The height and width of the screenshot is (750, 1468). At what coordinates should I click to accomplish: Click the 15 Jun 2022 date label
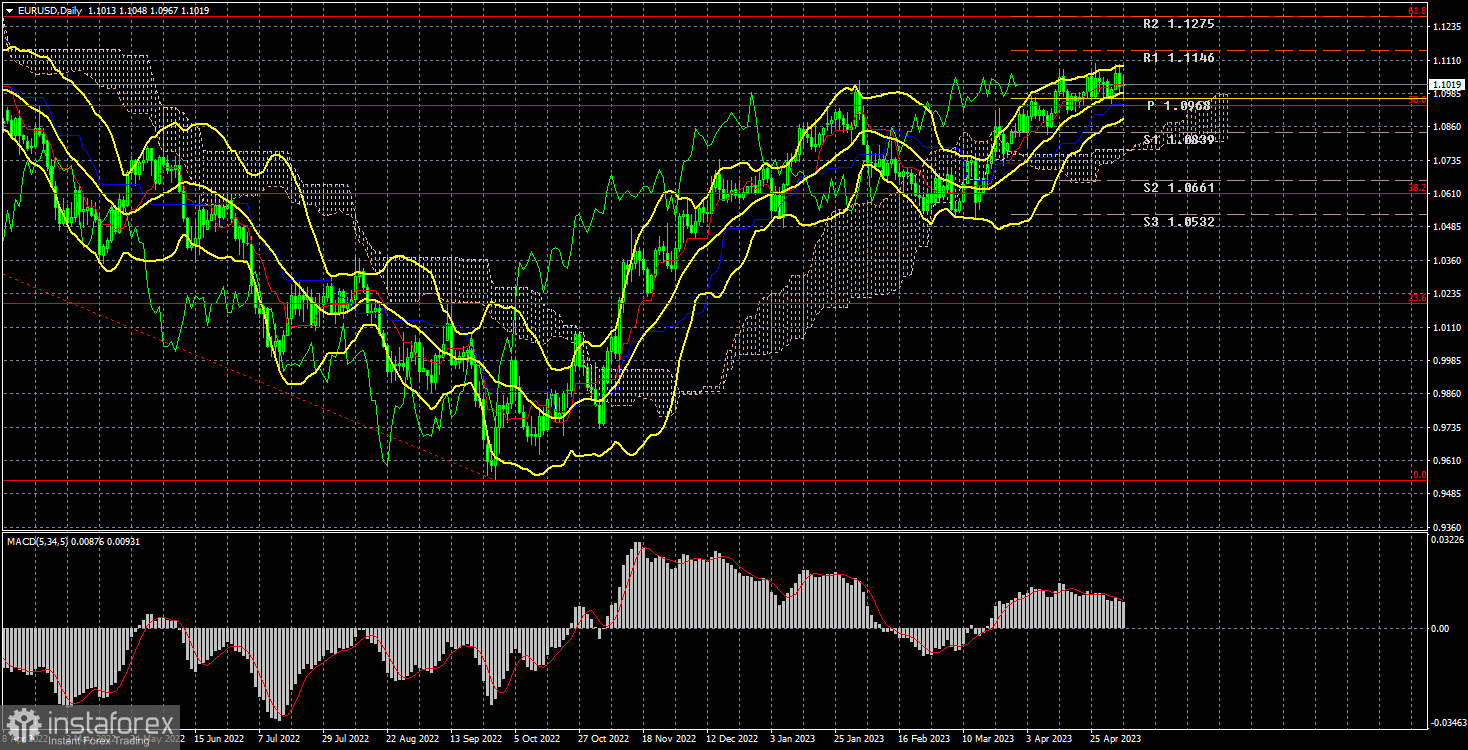click(218, 739)
